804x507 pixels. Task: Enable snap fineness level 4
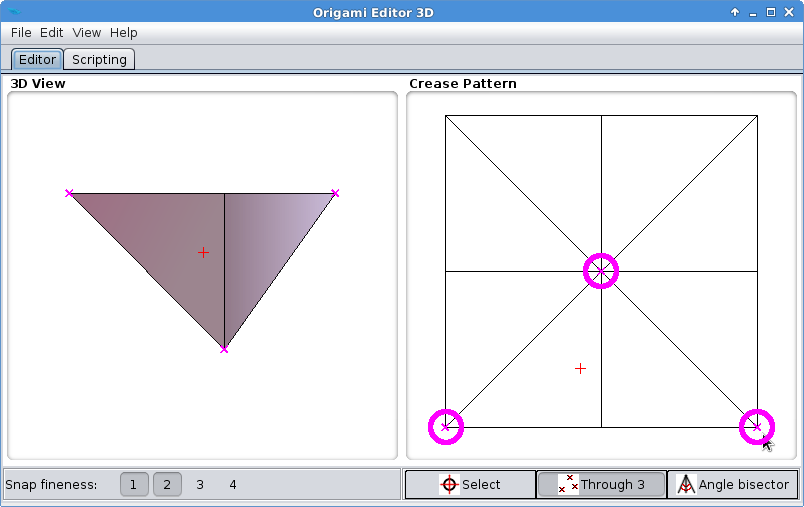pyautogui.click(x=233, y=485)
